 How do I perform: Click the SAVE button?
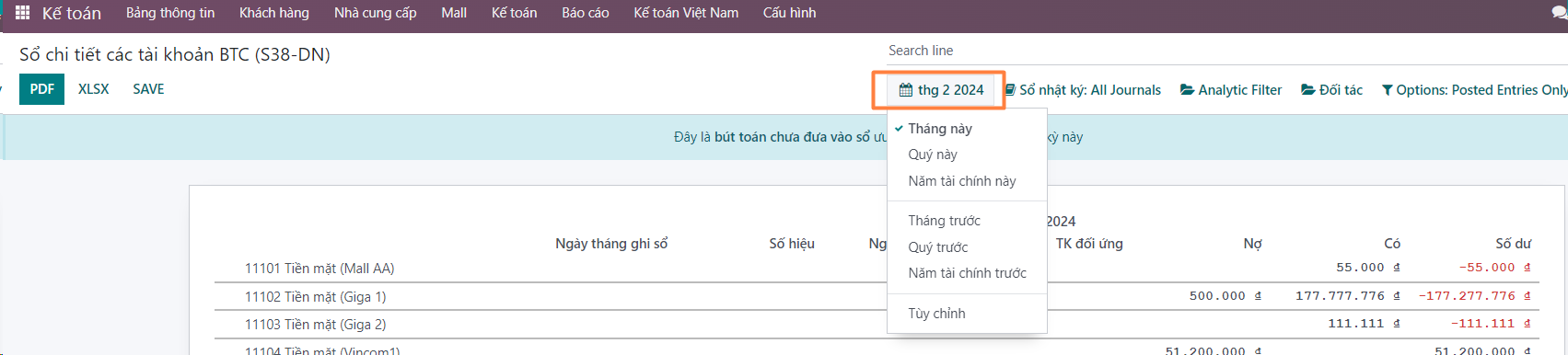tap(148, 89)
